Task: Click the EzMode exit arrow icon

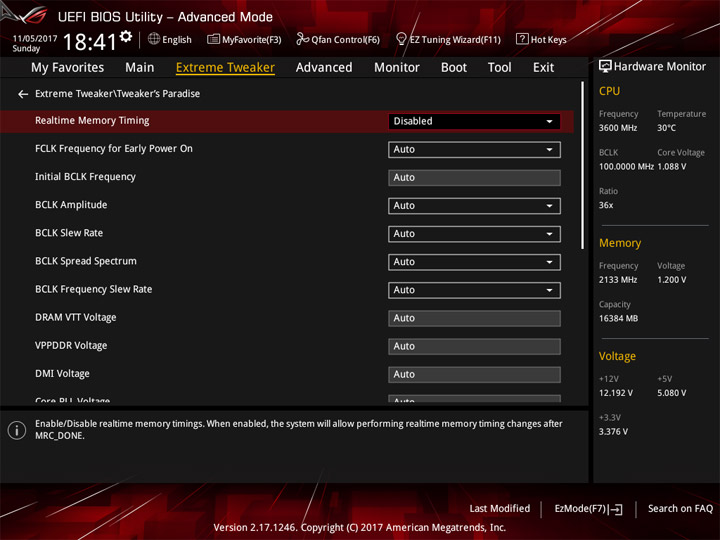Action: click(x=616, y=509)
